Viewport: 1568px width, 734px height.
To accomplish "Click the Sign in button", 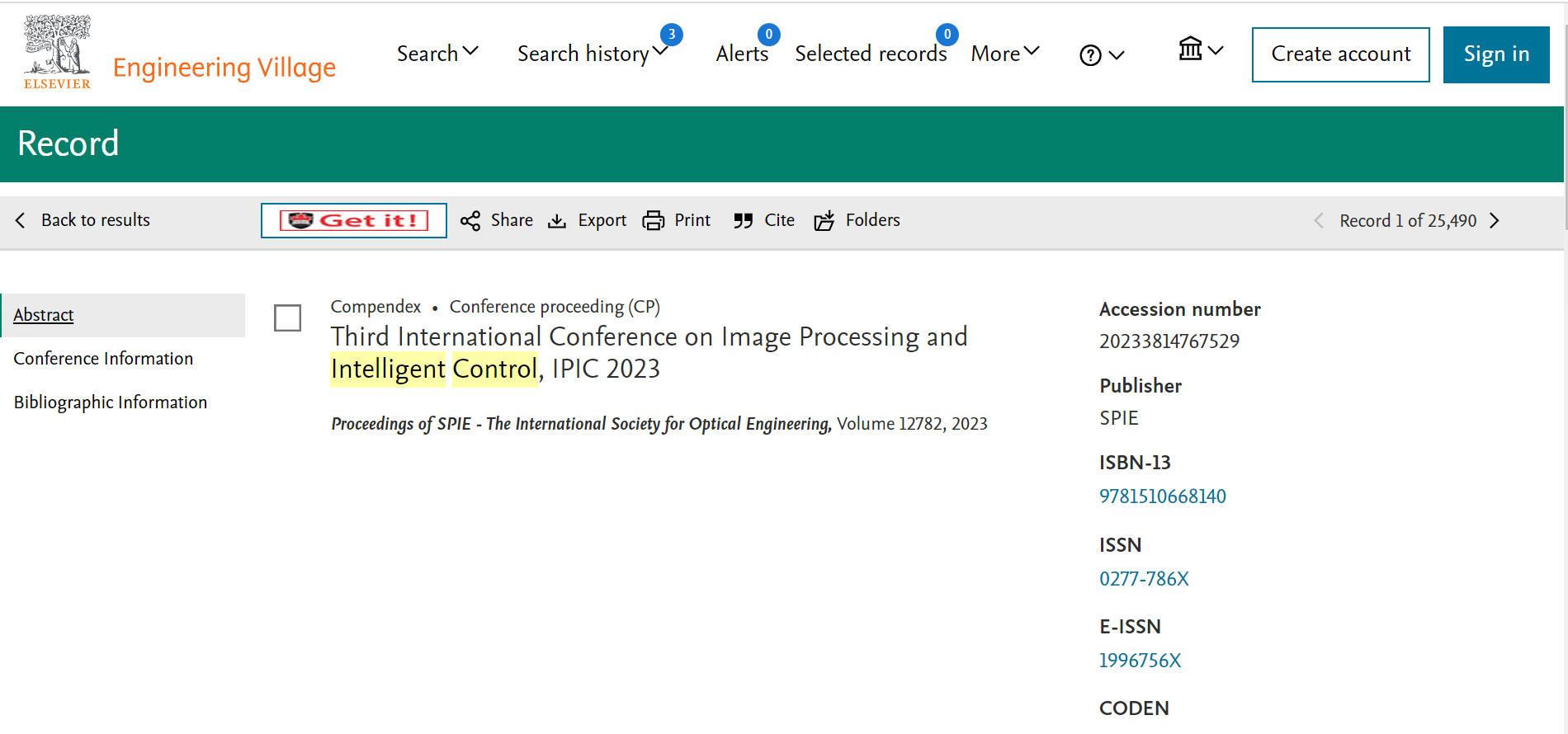I will point(1496,54).
